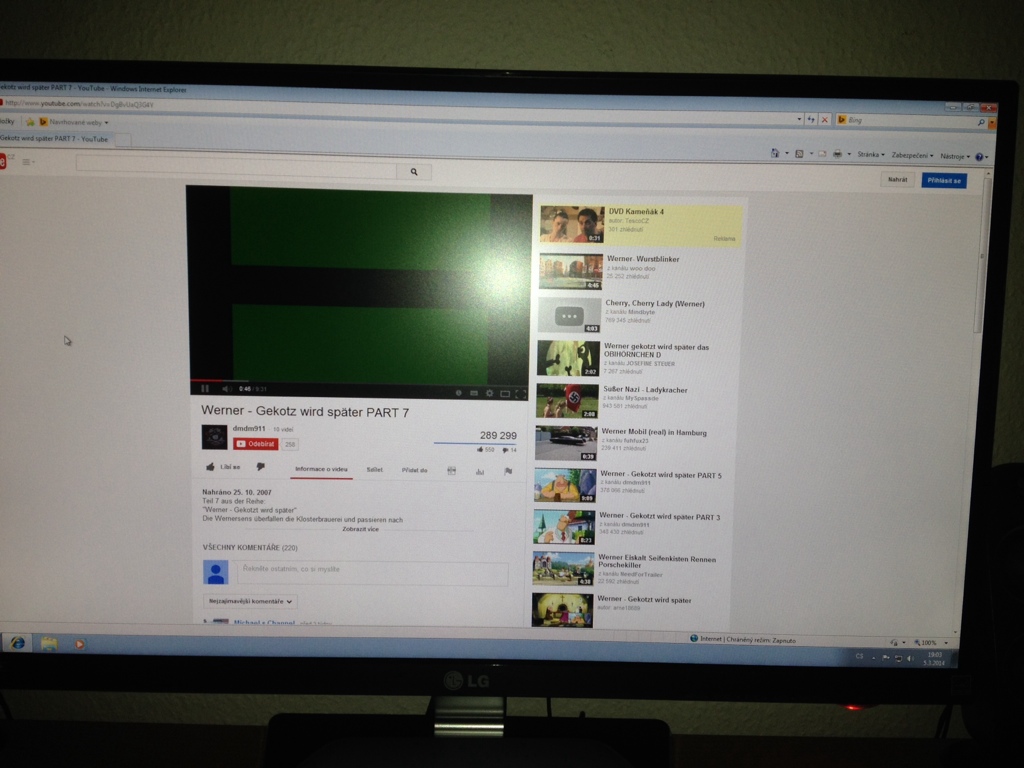The image size is (1024, 768).
Task: Click the comment input box
Action: [x=372, y=573]
